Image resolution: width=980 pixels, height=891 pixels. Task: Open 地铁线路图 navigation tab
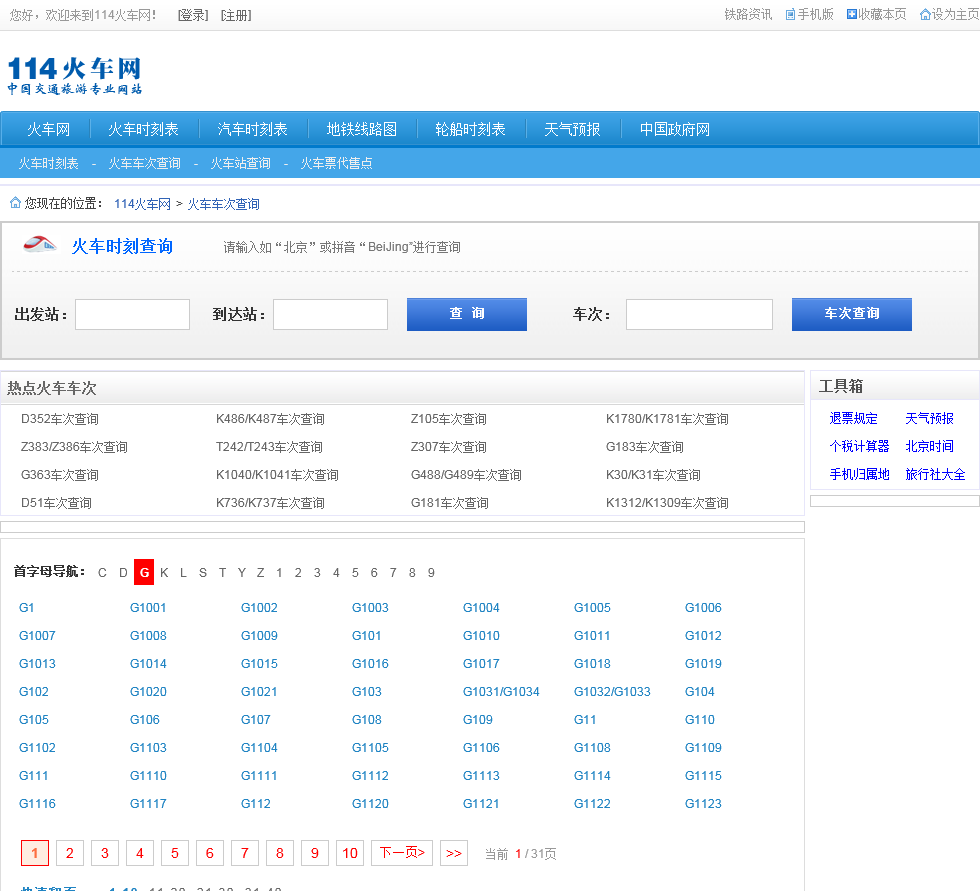click(361, 129)
